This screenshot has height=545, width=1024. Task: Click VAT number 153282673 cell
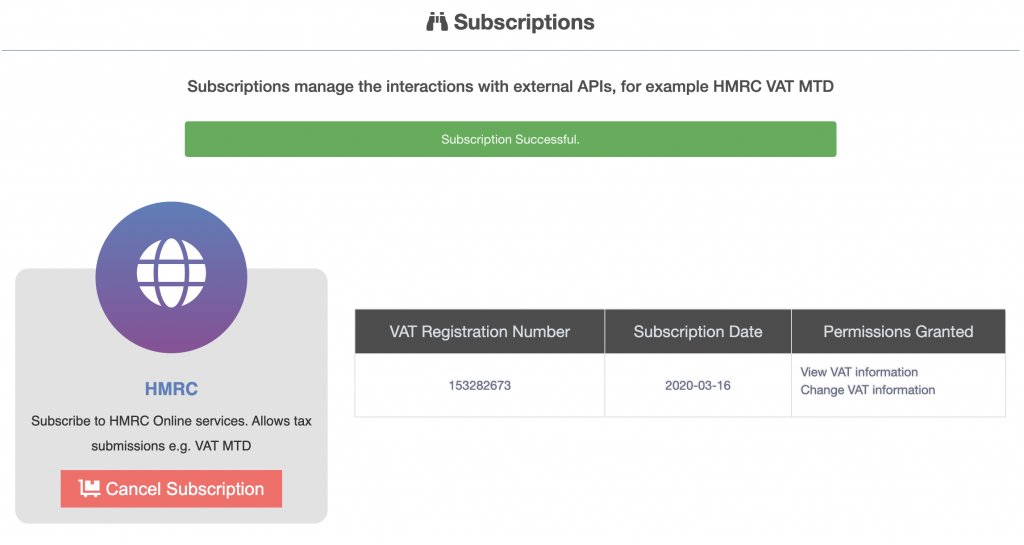click(x=479, y=385)
